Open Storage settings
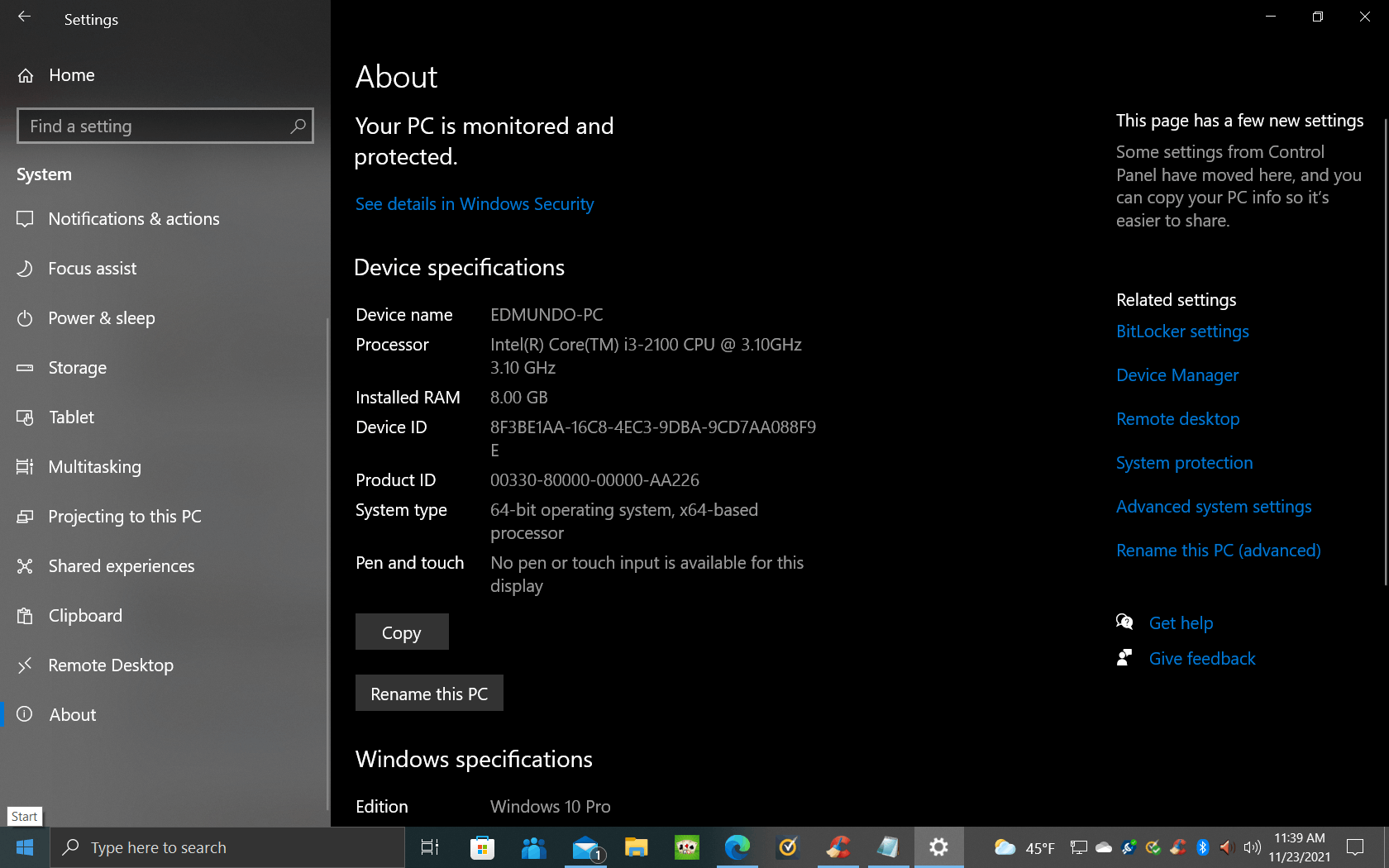The image size is (1389, 868). [165, 368]
